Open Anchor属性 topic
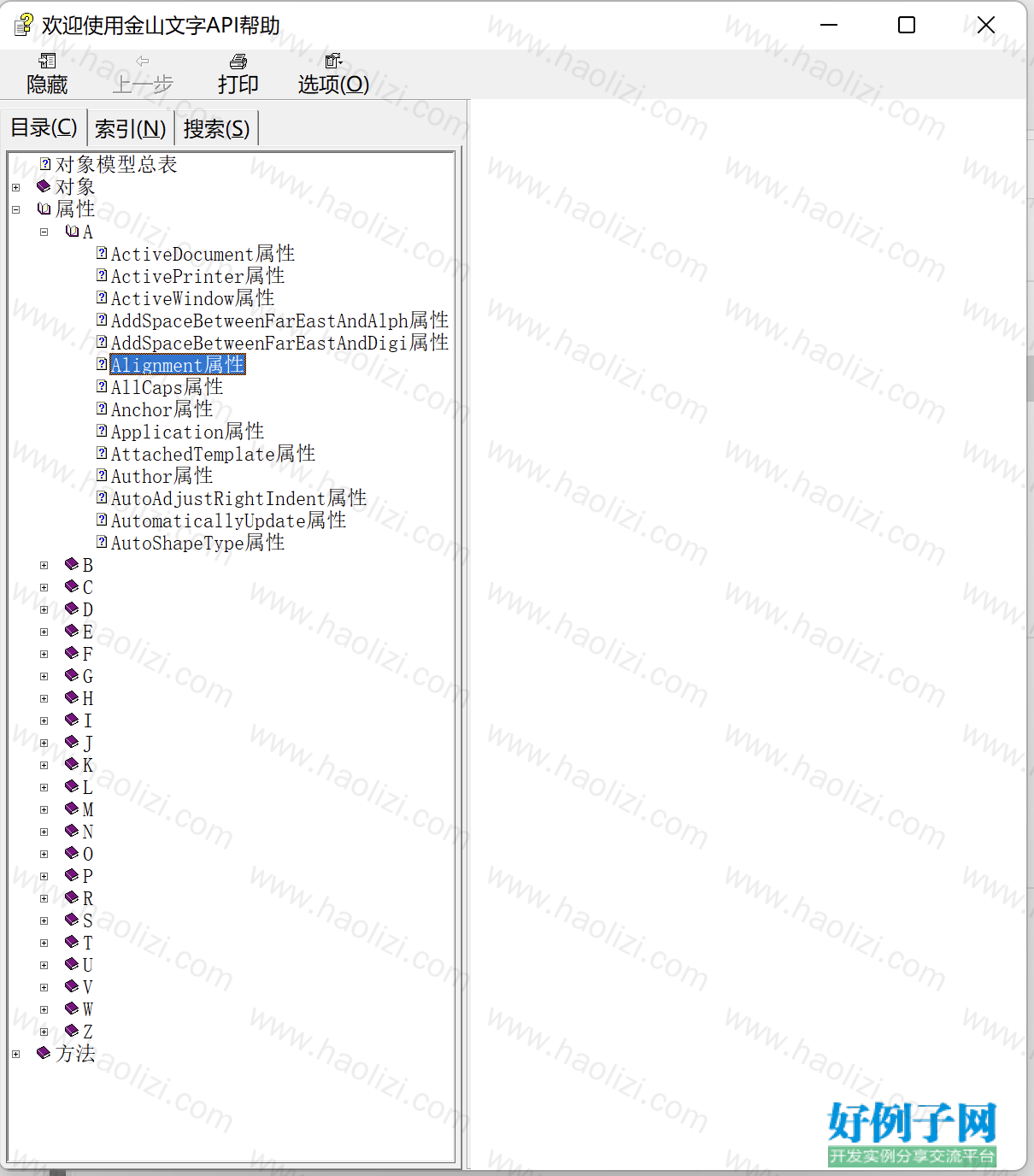Viewport: 1034px width, 1176px height. (162, 409)
